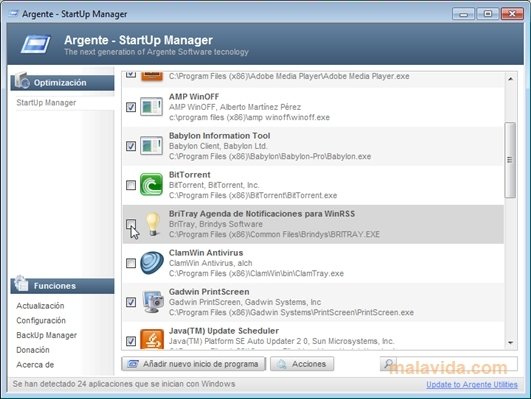Open the StartUp Manager sidebar item
This screenshot has width=531, height=399.
click(x=46, y=103)
